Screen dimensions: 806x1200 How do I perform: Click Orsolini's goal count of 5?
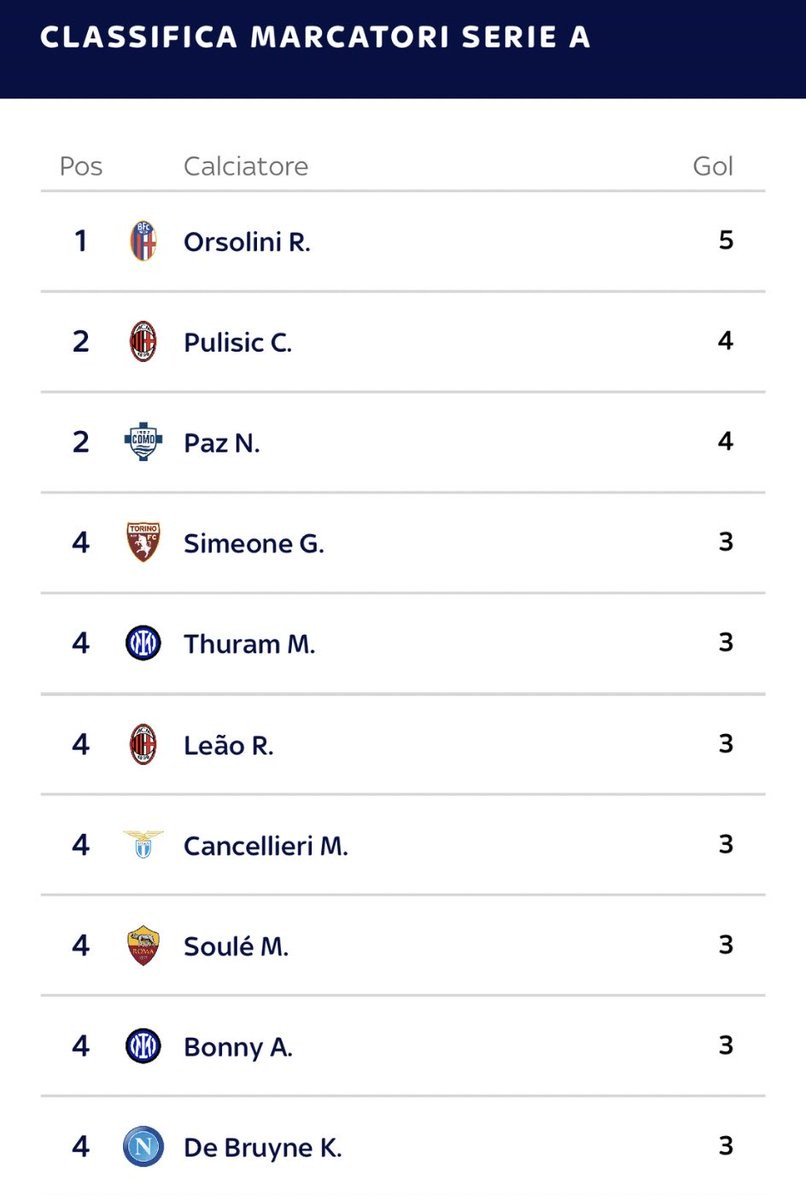tap(726, 241)
